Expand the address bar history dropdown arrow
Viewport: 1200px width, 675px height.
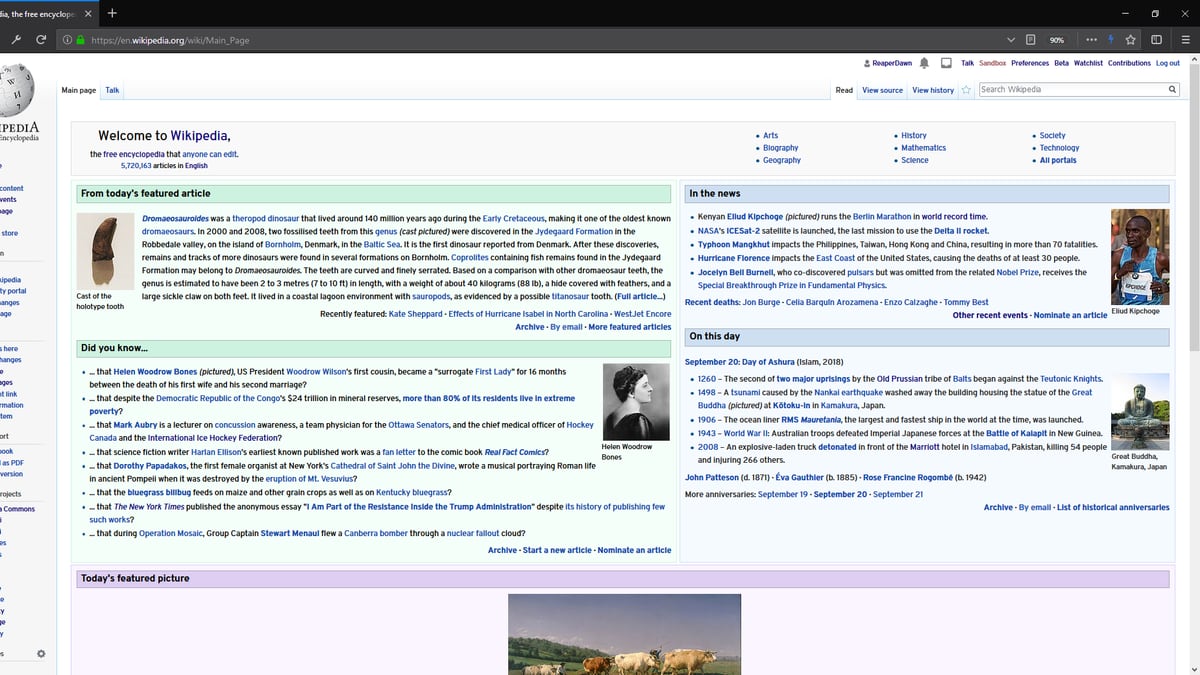click(x=1010, y=40)
